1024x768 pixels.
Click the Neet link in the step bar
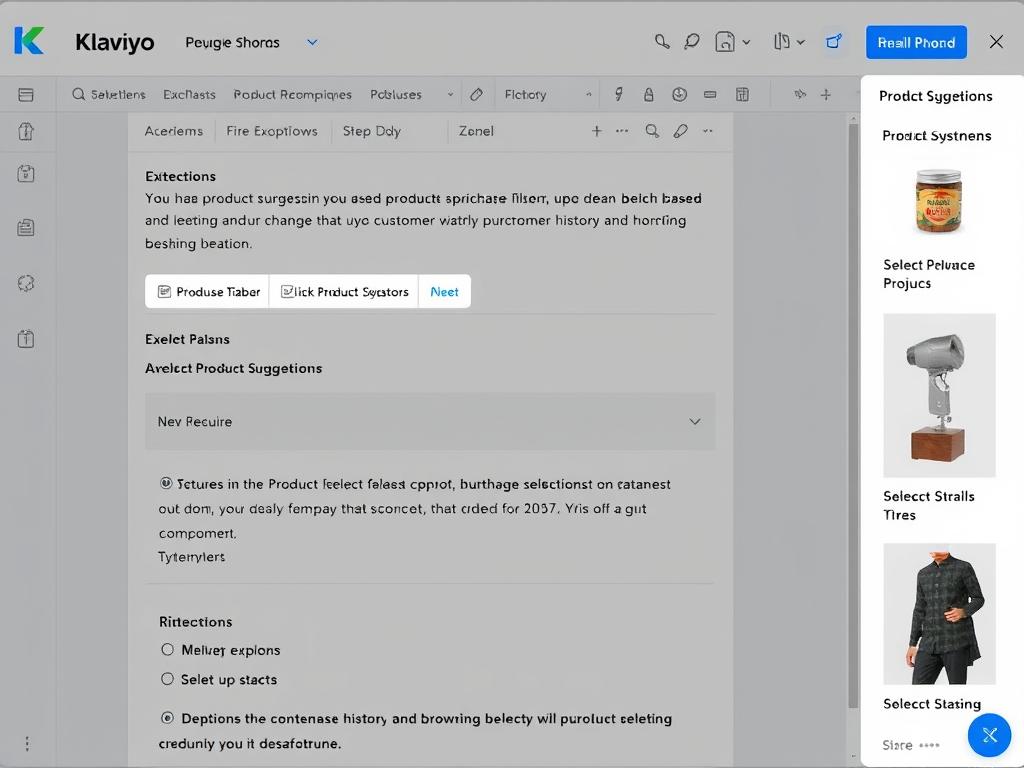pos(444,291)
